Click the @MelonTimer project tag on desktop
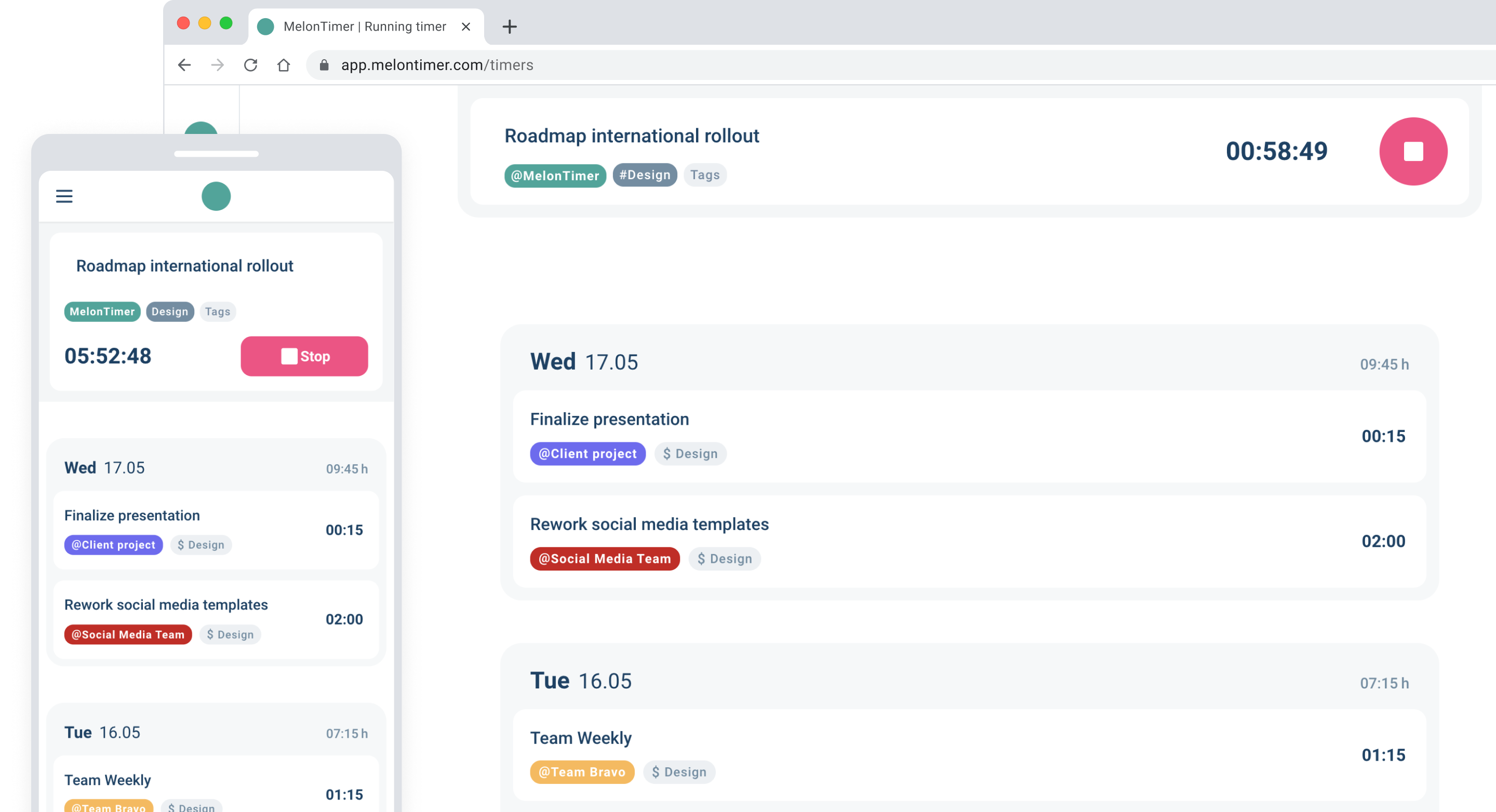This screenshot has height=812, width=1496. (x=555, y=175)
